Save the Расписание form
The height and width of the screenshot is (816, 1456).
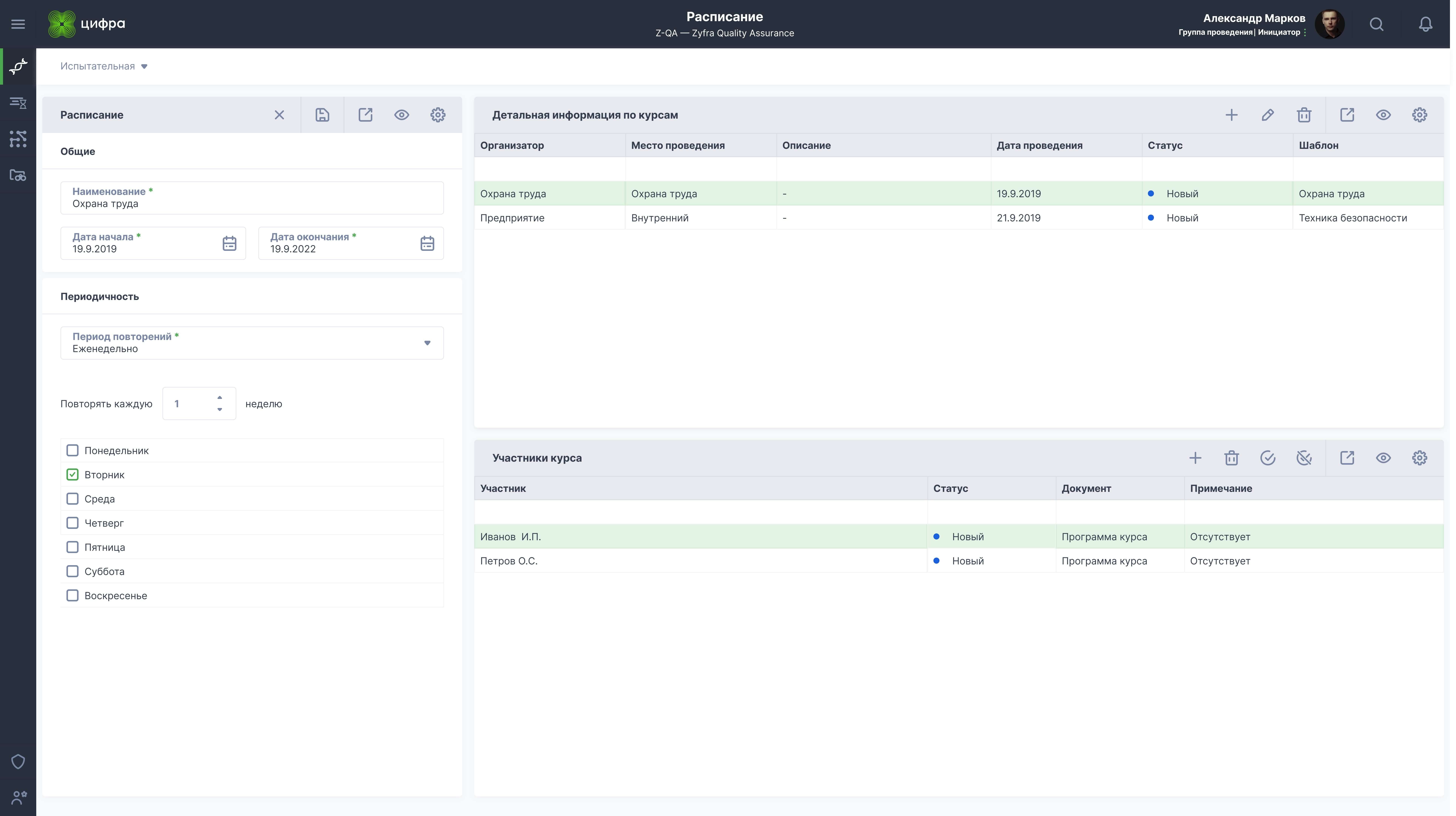pyautogui.click(x=322, y=115)
